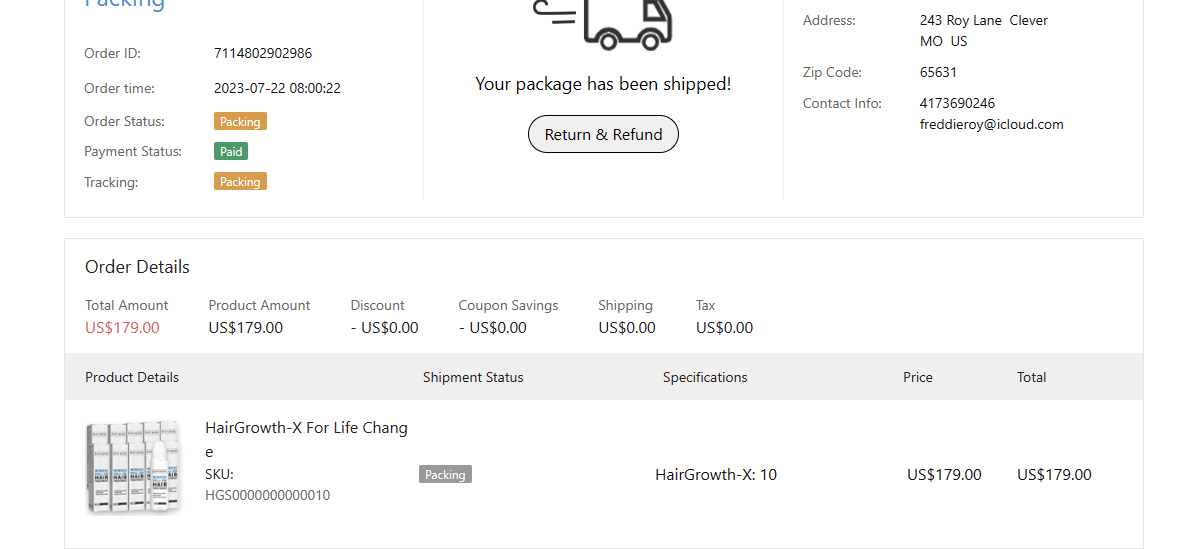The image size is (1198, 549).
Task: Click the Tracking Packing status badge
Action: point(240,182)
